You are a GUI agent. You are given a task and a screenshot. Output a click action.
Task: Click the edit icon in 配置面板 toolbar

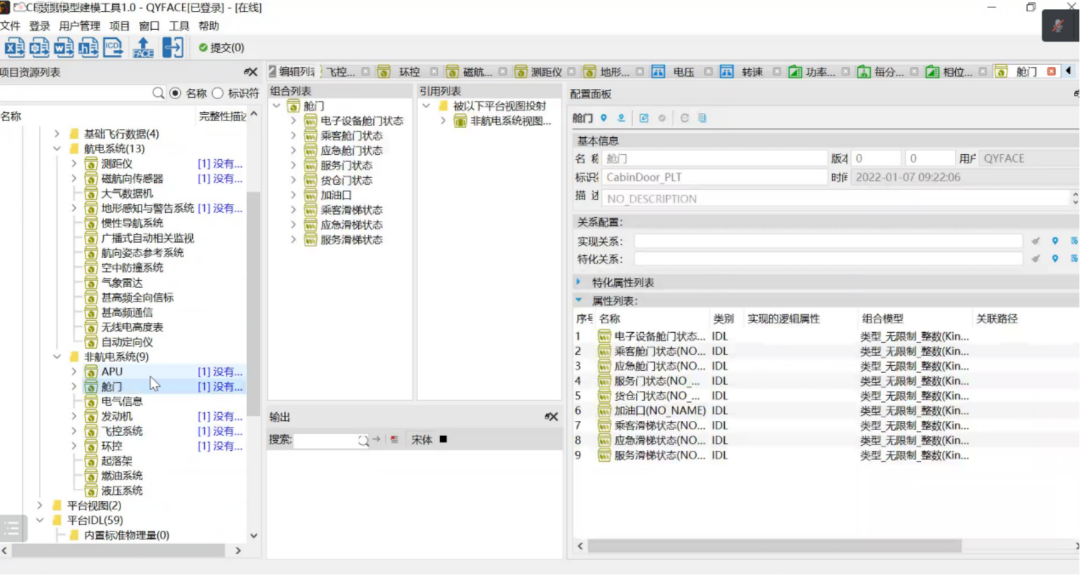click(644, 118)
